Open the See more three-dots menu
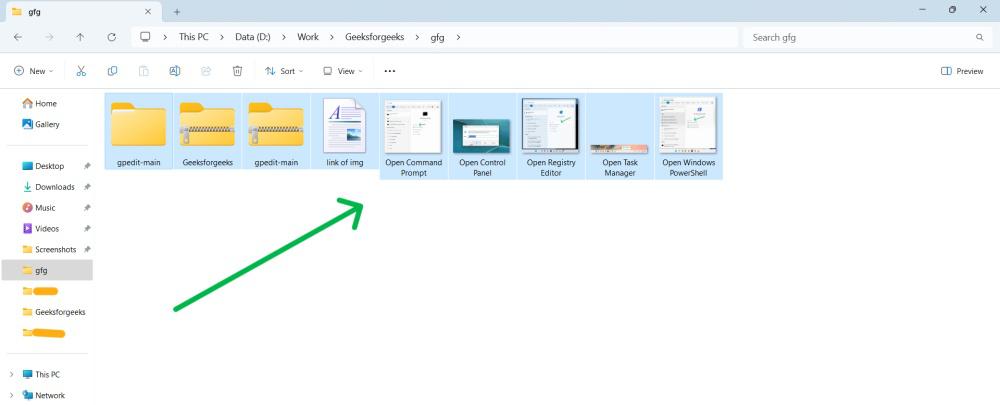The image size is (1000, 405). click(x=390, y=71)
